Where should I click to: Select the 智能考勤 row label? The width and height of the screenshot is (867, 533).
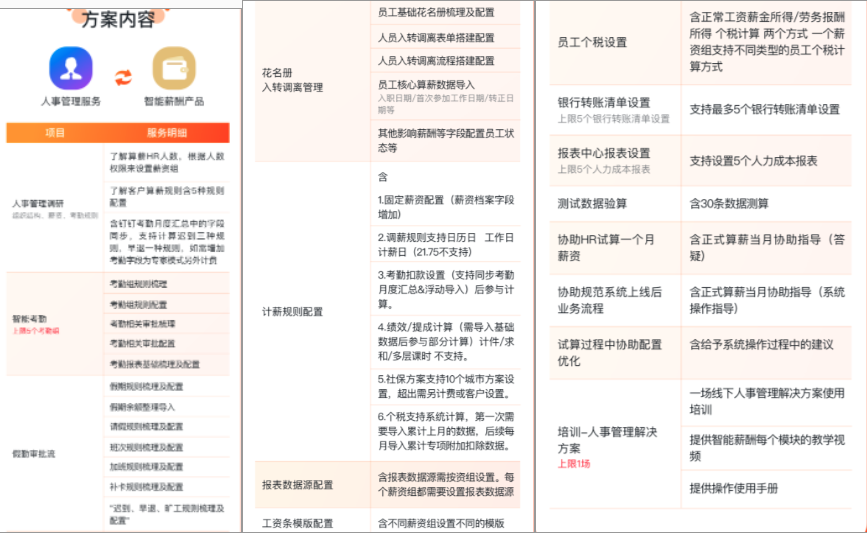tap(30, 318)
